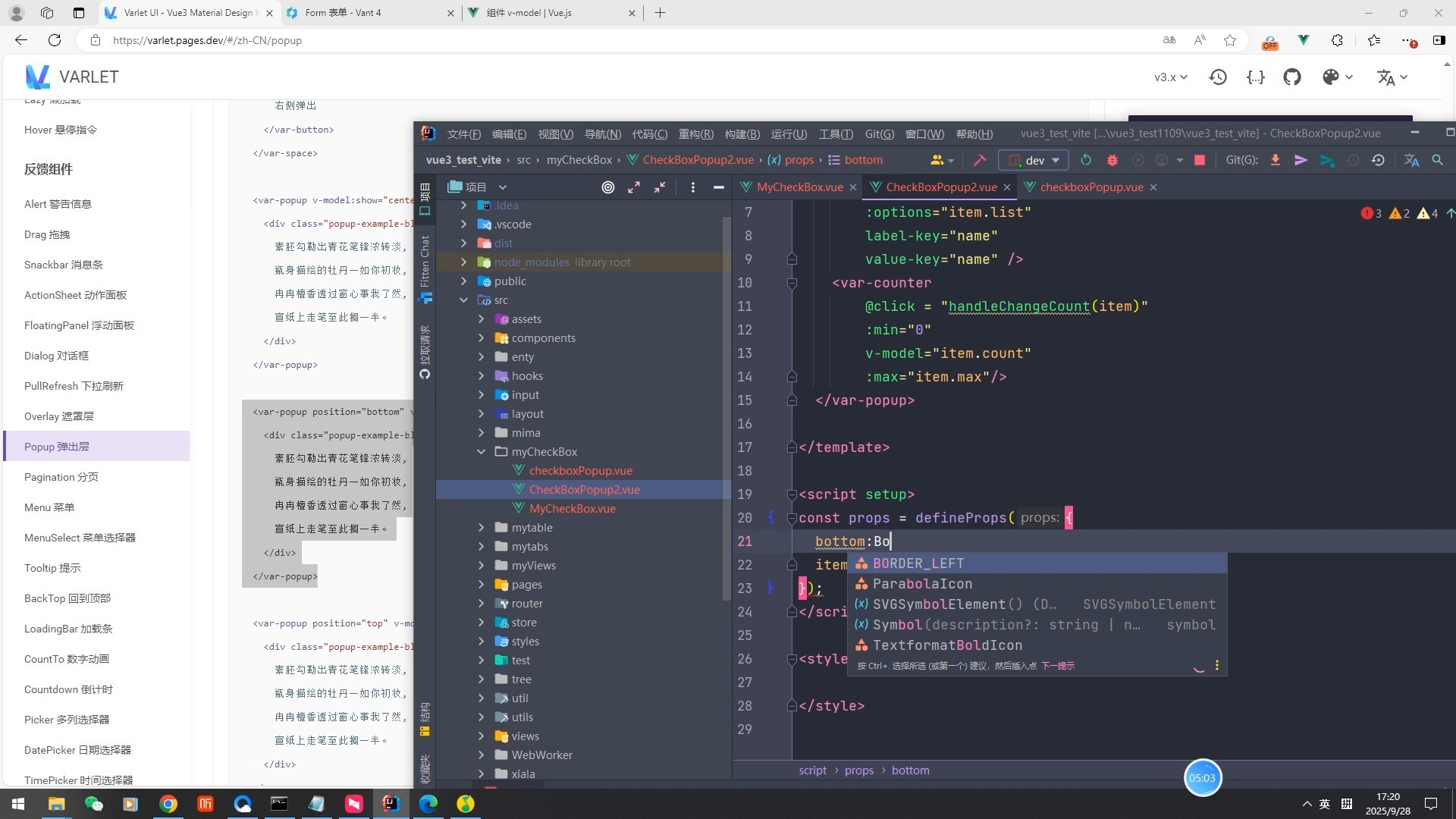Toggle the Fitten Chat tool window

[425, 262]
